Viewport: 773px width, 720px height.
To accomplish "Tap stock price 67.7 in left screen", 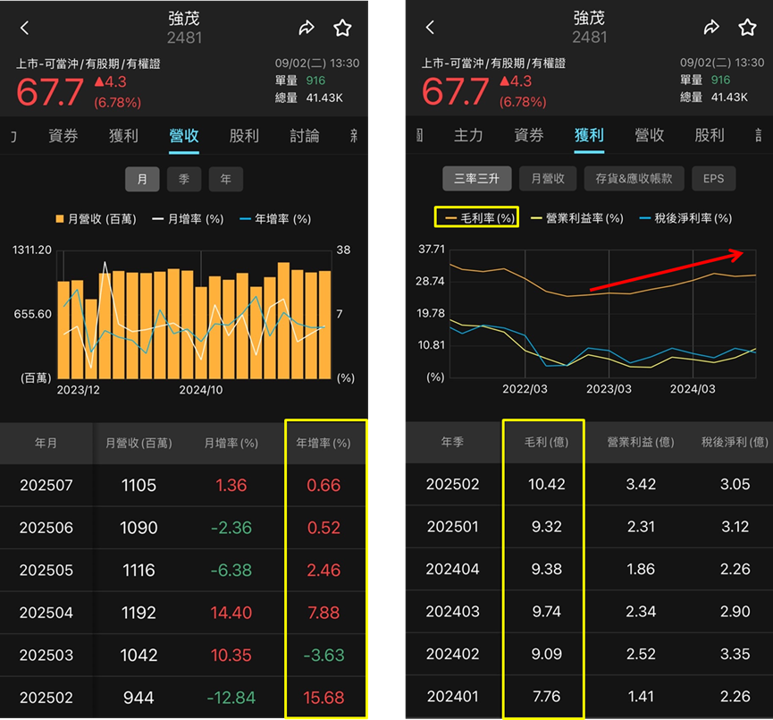I will click(50, 92).
